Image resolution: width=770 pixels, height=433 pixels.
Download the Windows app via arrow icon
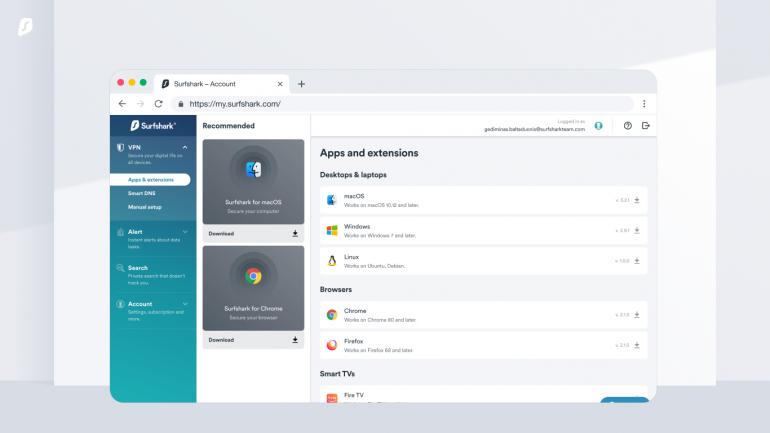click(637, 230)
